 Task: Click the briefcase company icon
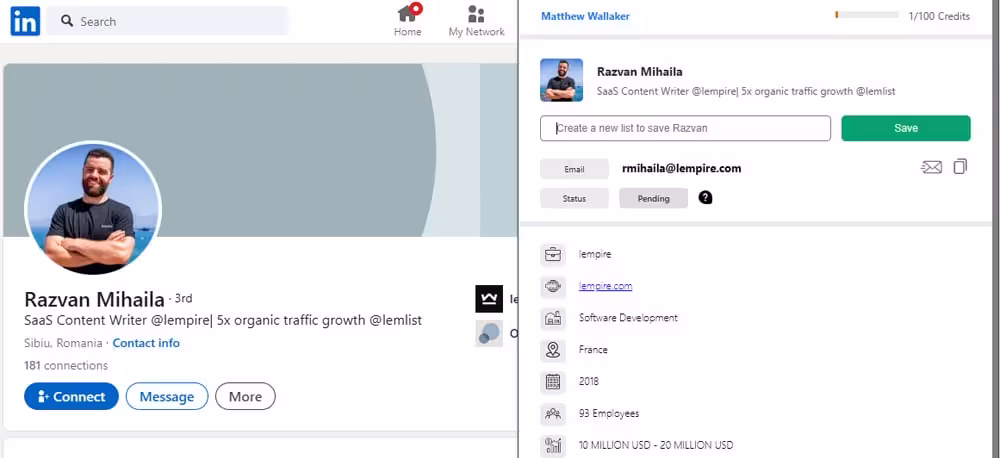click(552, 255)
